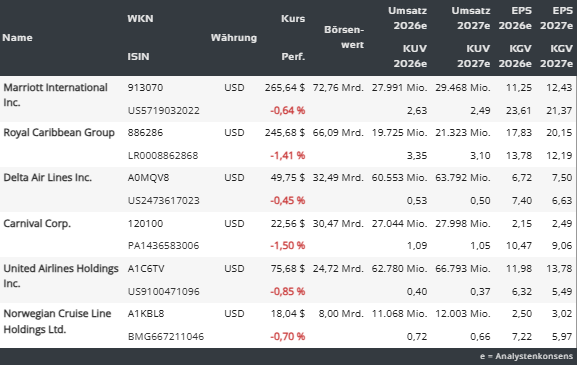The image size is (577, 365).
Task: Select WKN 913070
Action: [x=145, y=88]
